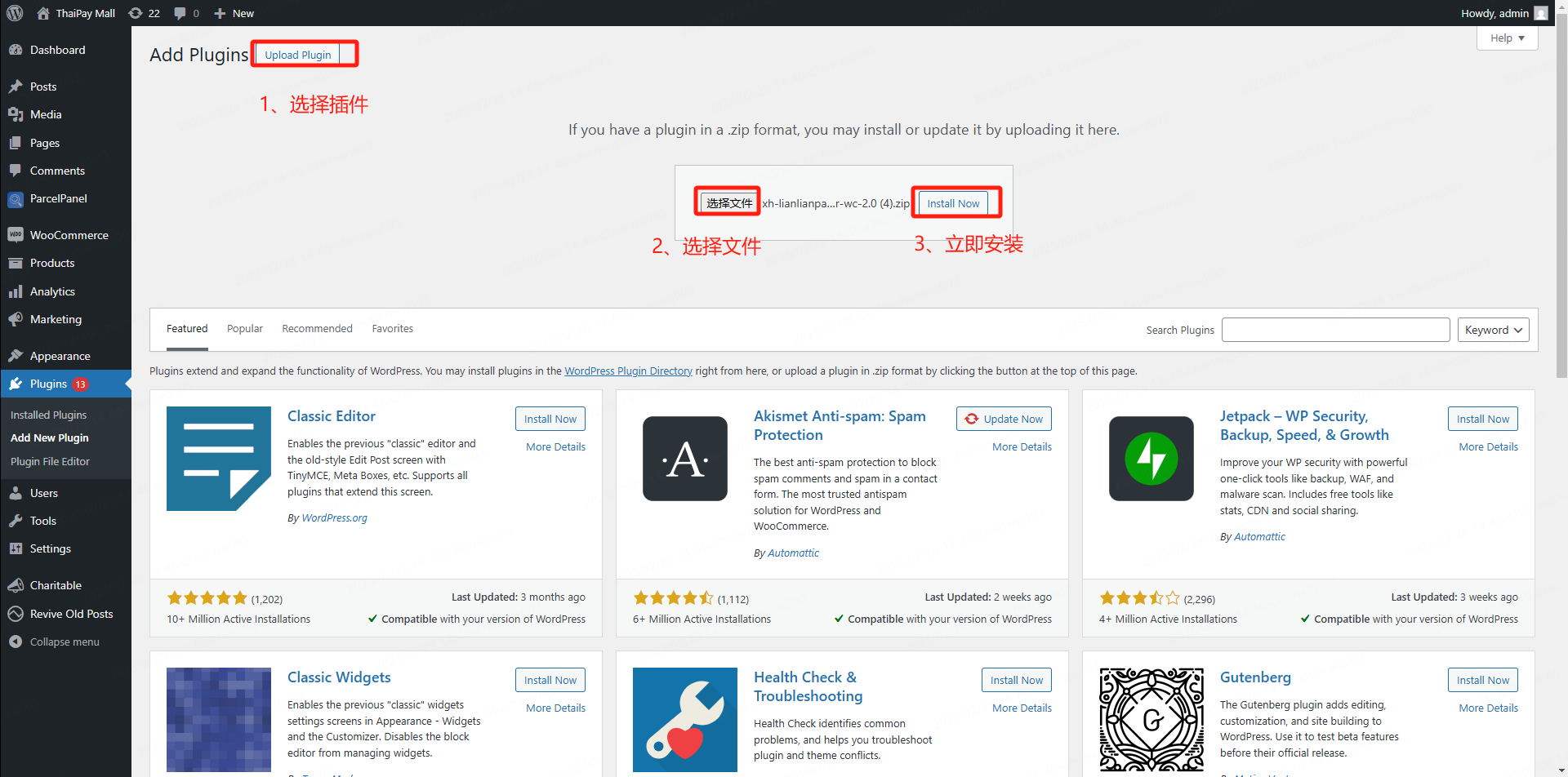This screenshot has height=777, width=1568.
Task: Open More Details for Classic Editor
Action: pos(555,446)
